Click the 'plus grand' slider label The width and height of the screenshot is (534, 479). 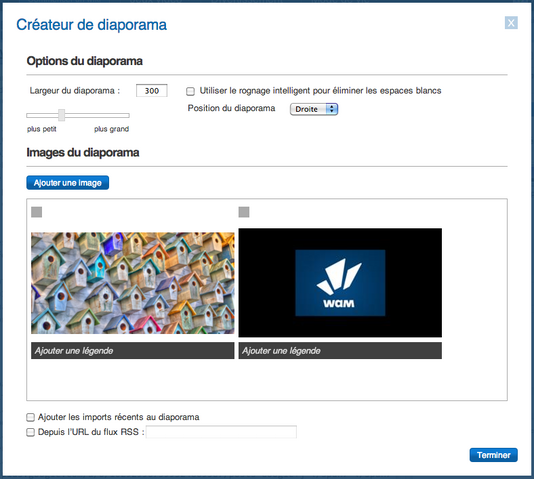pyautogui.click(x=111, y=129)
